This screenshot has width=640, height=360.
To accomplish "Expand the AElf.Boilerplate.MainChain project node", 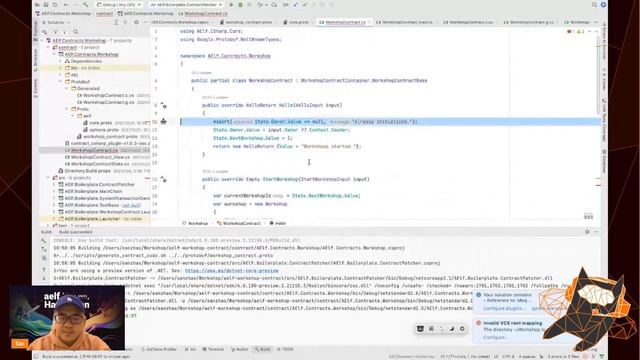I will [x=54, y=191].
